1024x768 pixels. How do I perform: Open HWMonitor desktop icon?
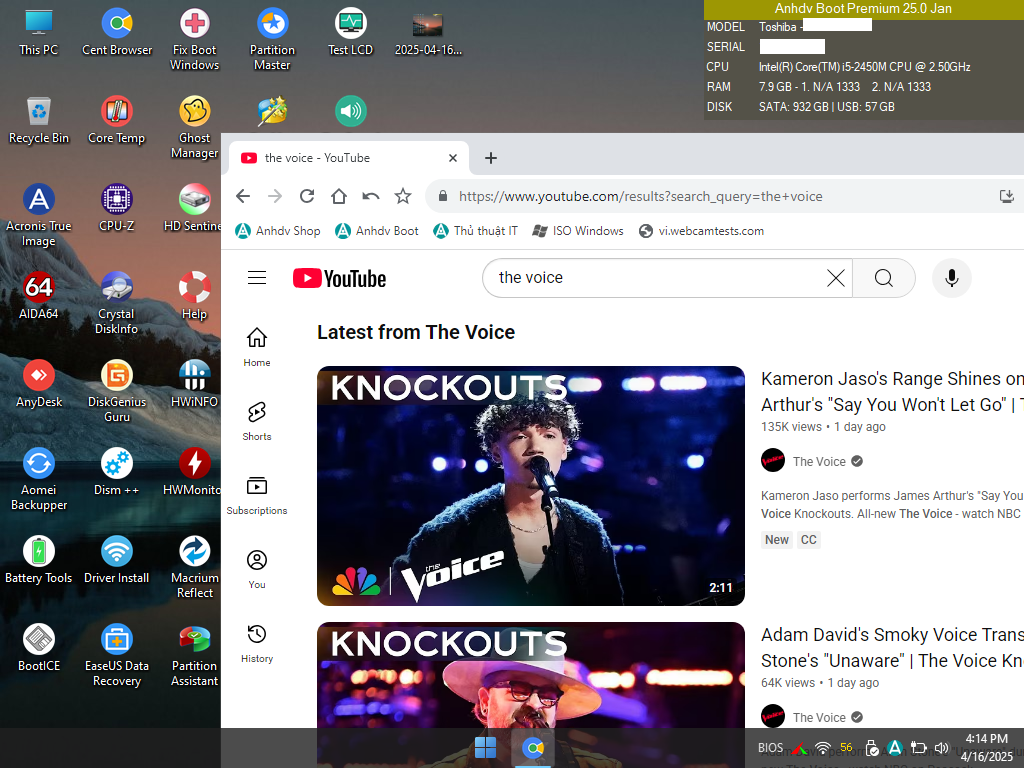[193, 473]
